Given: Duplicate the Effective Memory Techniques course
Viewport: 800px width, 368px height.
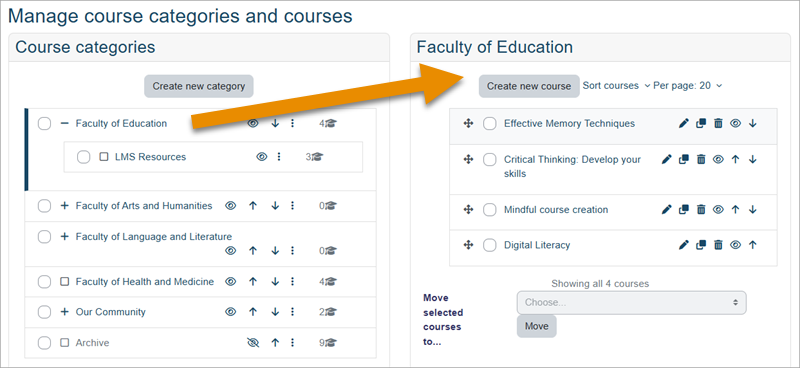Looking at the screenshot, I should point(701,124).
